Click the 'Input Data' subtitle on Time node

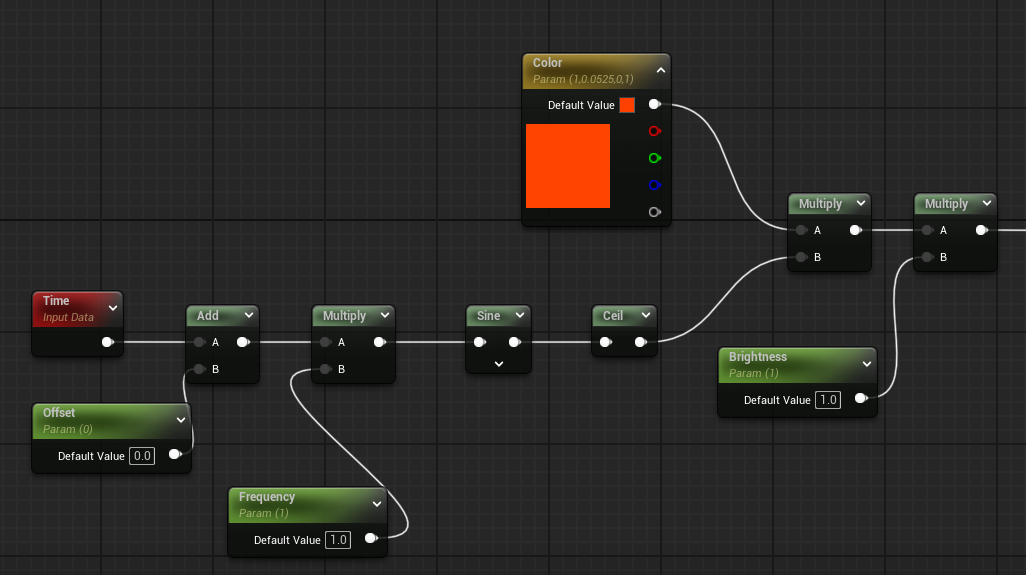coord(68,317)
